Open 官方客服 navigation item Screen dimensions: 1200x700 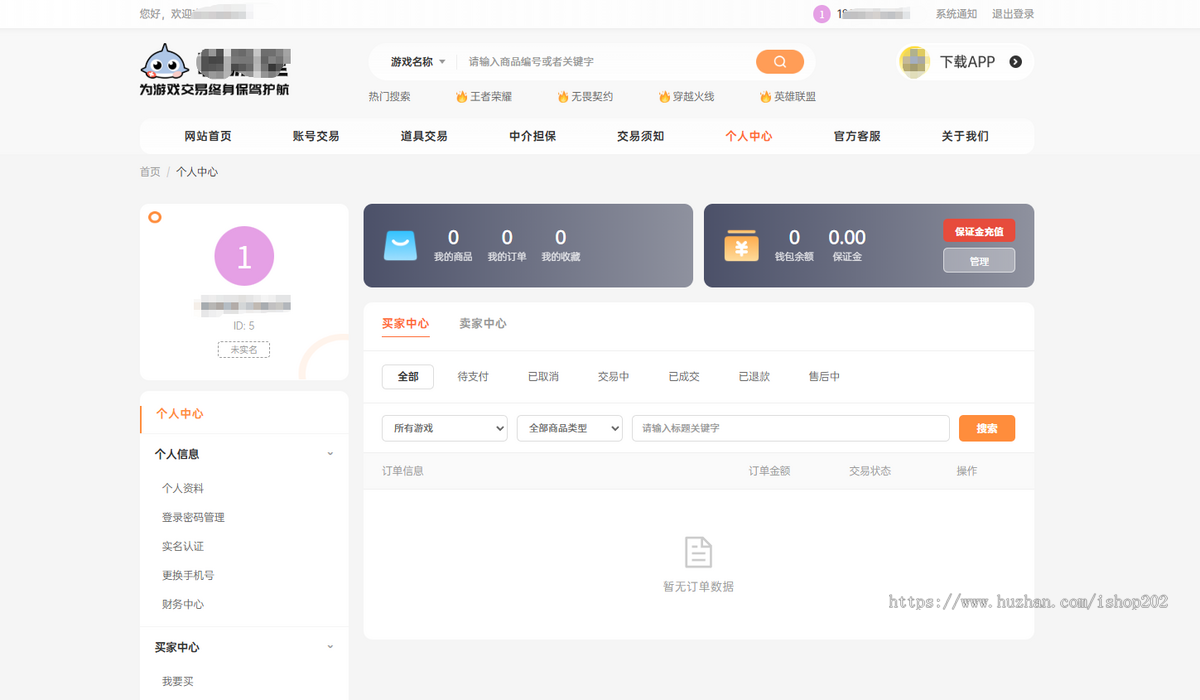click(857, 136)
